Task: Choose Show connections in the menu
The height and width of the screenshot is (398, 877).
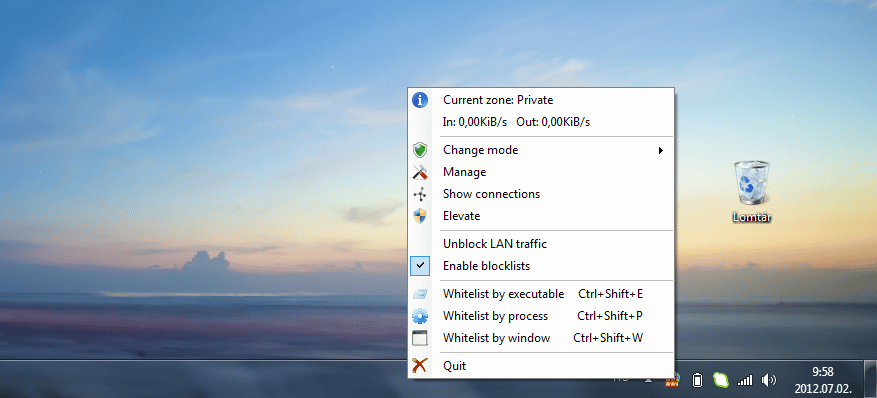Action: [541, 194]
